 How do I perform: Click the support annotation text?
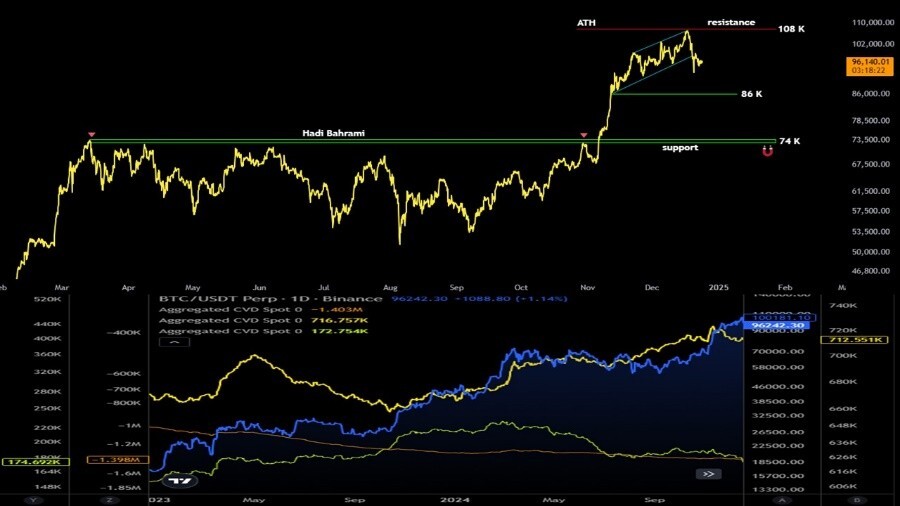pyautogui.click(x=680, y=147)
